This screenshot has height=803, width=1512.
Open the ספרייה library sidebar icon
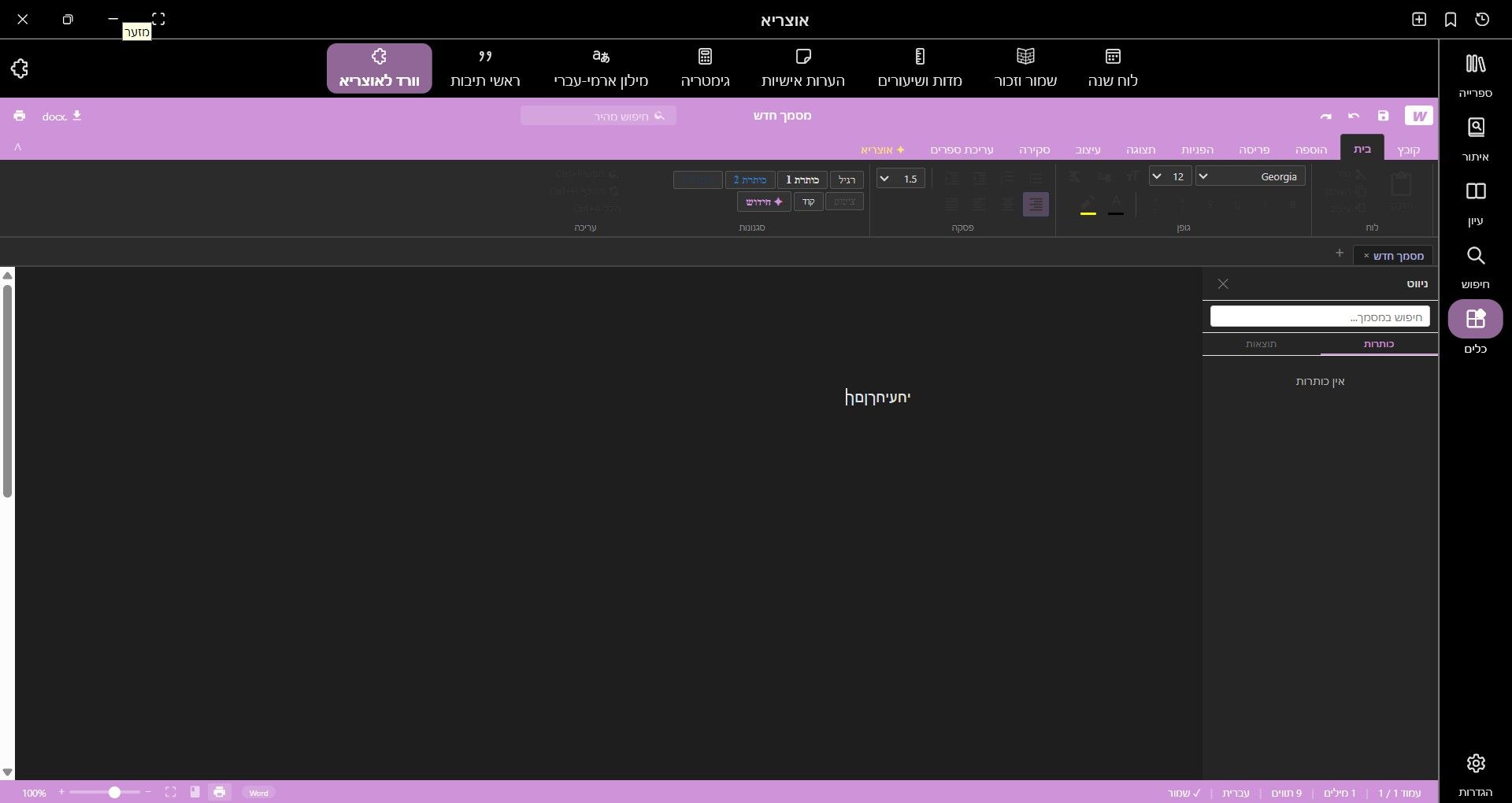1475,75
